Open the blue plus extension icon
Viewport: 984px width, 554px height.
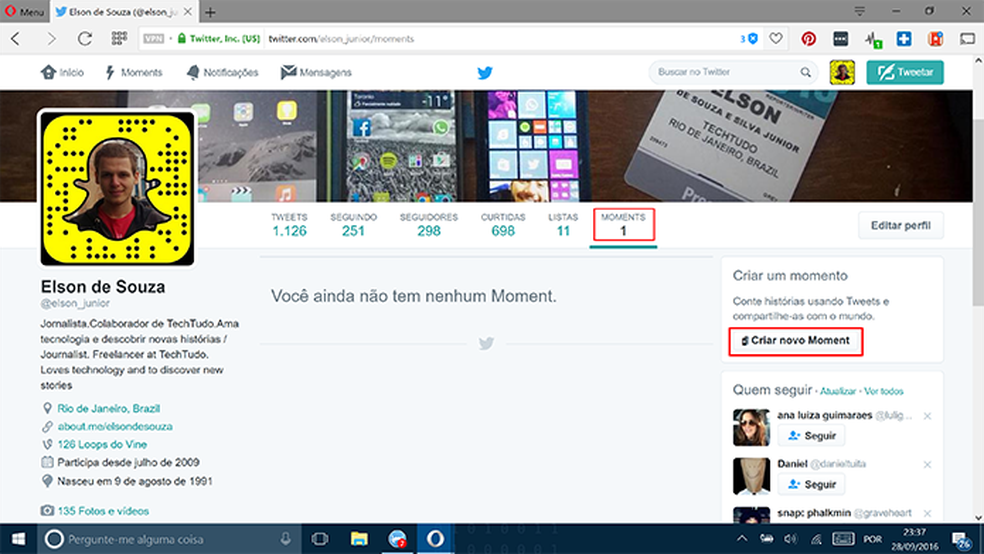[x=904, y=39]
